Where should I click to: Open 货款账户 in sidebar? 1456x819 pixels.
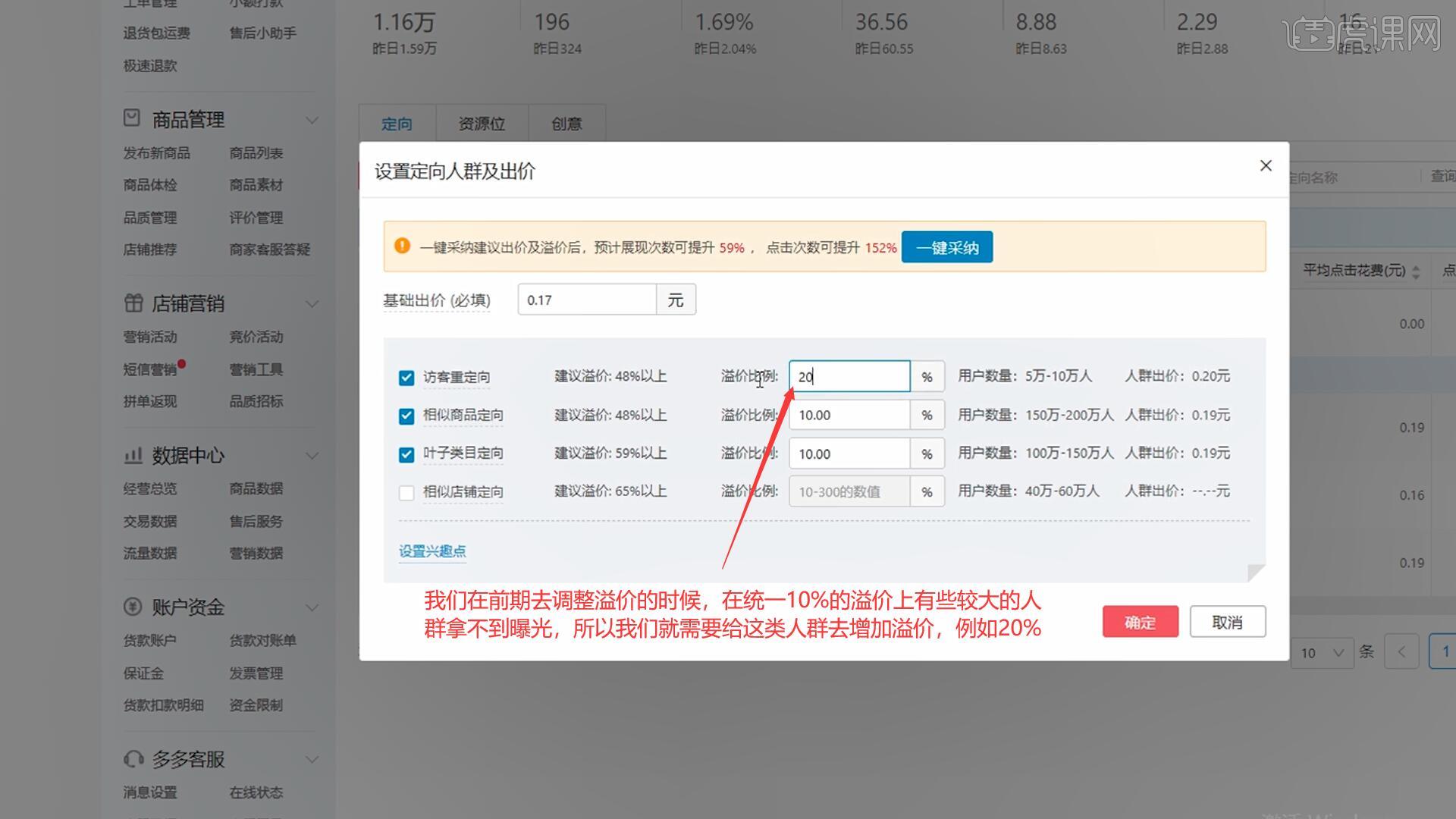pyautogui.click(x=150, y=640)
